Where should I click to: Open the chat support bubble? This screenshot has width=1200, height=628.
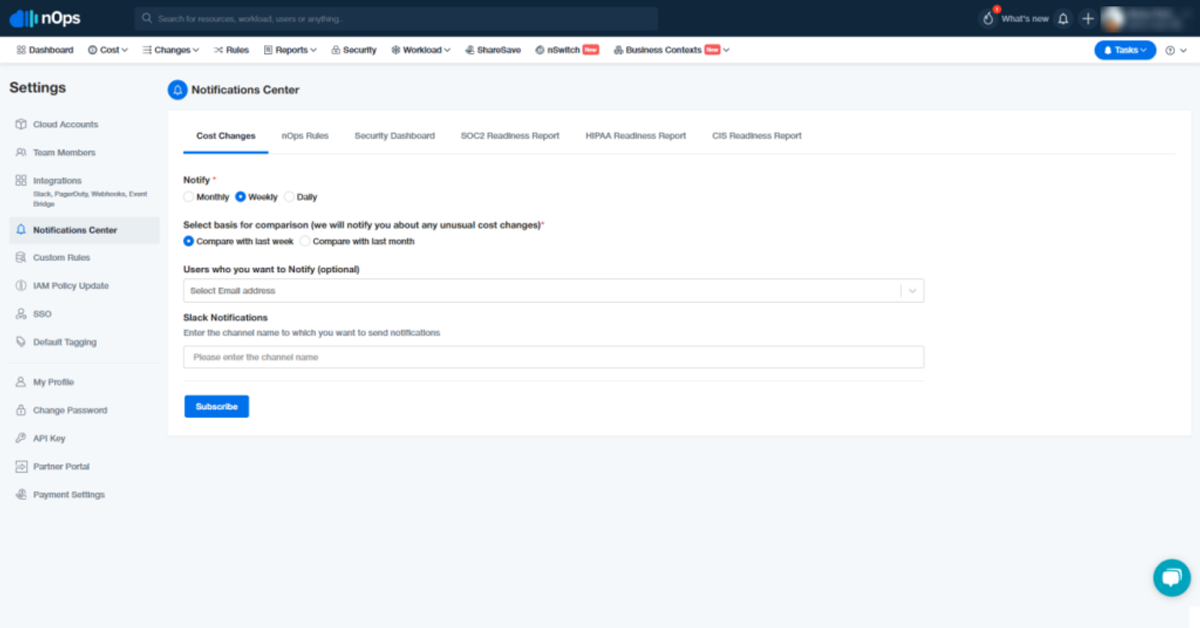click(1171, 577)
